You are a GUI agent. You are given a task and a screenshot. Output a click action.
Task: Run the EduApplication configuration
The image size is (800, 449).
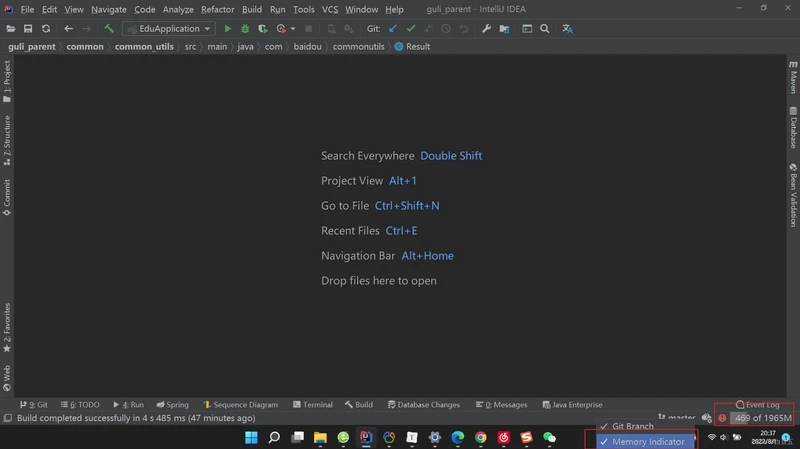(x=228, y=29)
